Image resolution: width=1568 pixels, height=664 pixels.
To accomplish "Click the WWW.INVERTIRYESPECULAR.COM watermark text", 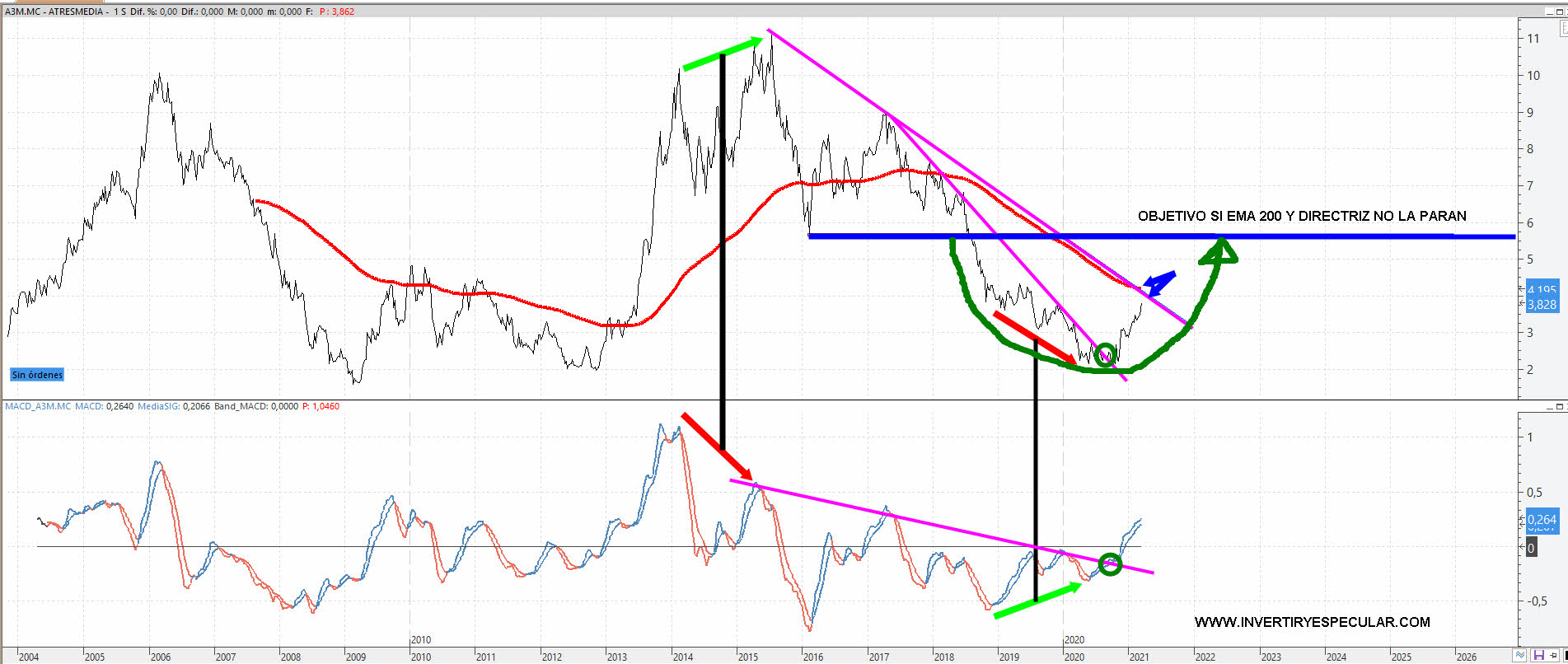I will coord(1312,622).
